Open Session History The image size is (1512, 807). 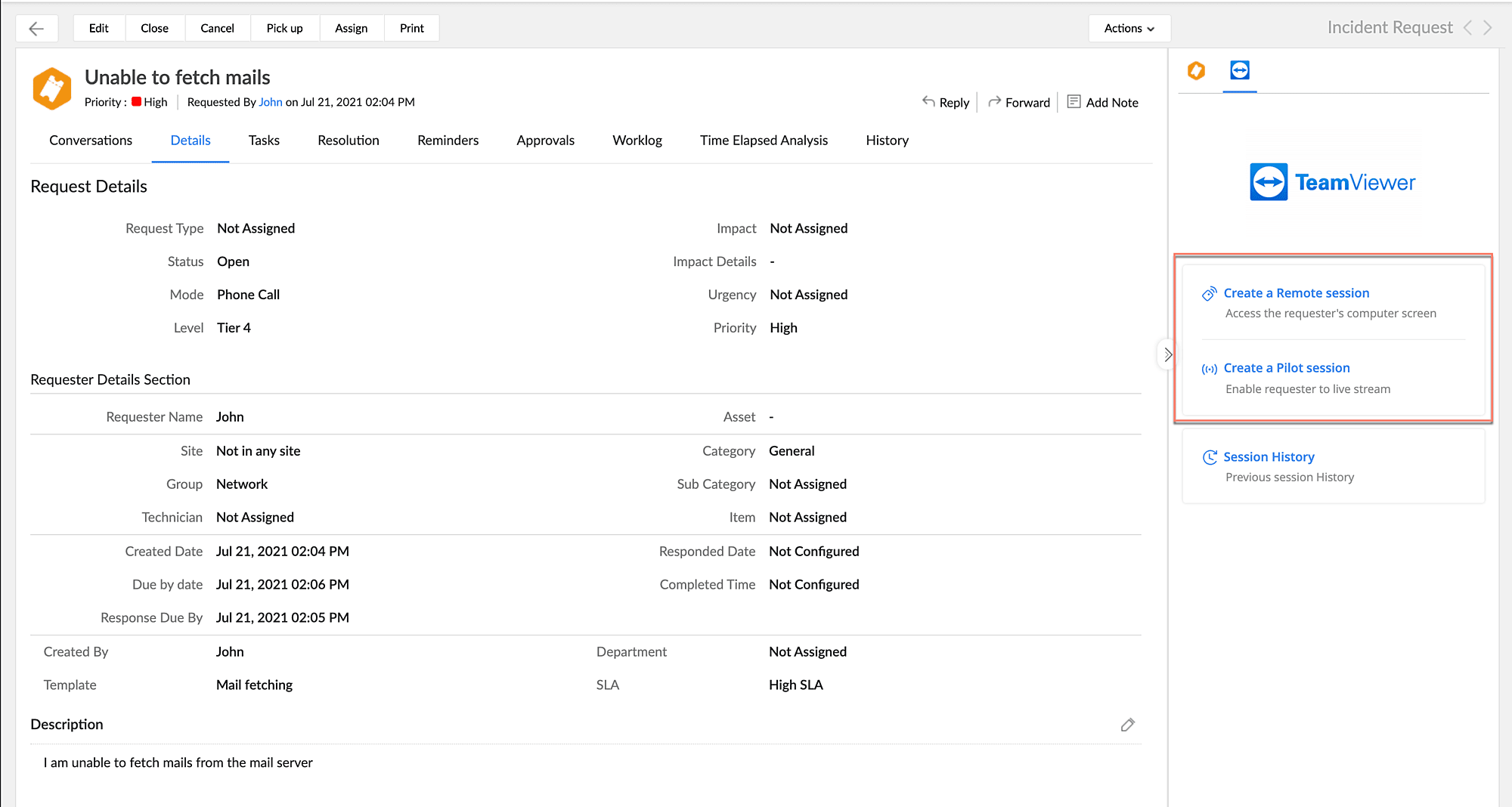coord(1269,457)
